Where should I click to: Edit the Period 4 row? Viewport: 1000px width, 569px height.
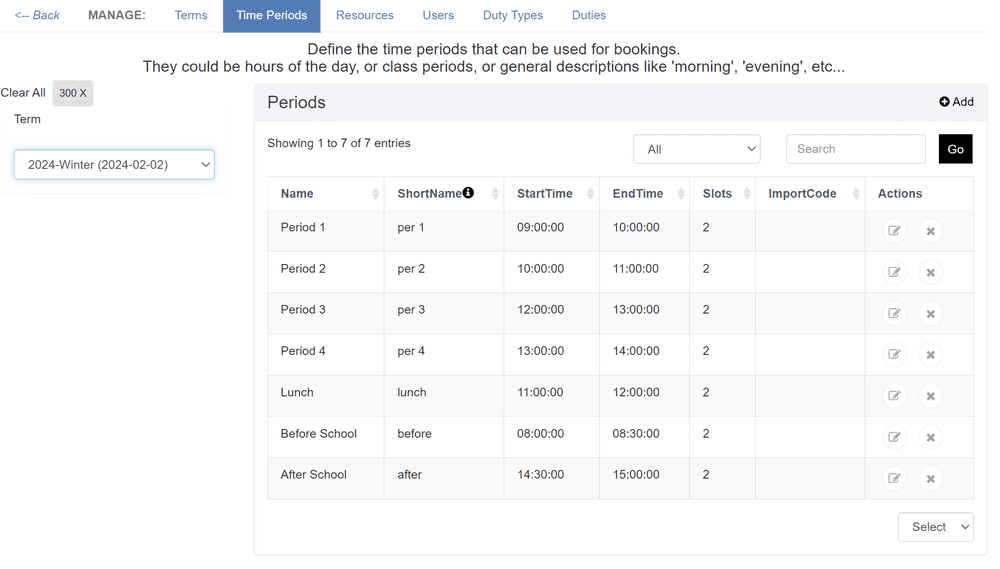click(x=894, y=355)
